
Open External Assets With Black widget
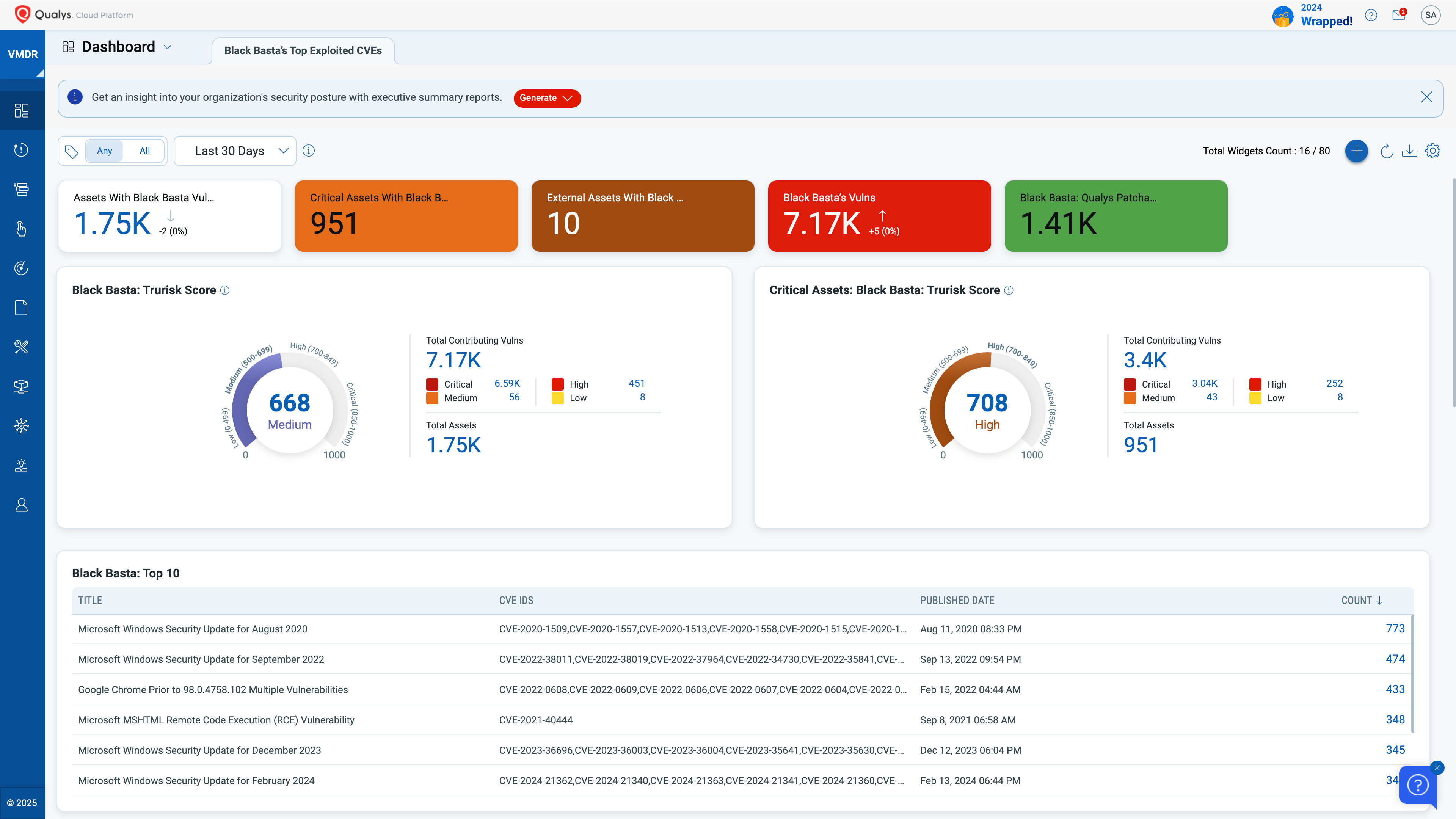[643, 216]
